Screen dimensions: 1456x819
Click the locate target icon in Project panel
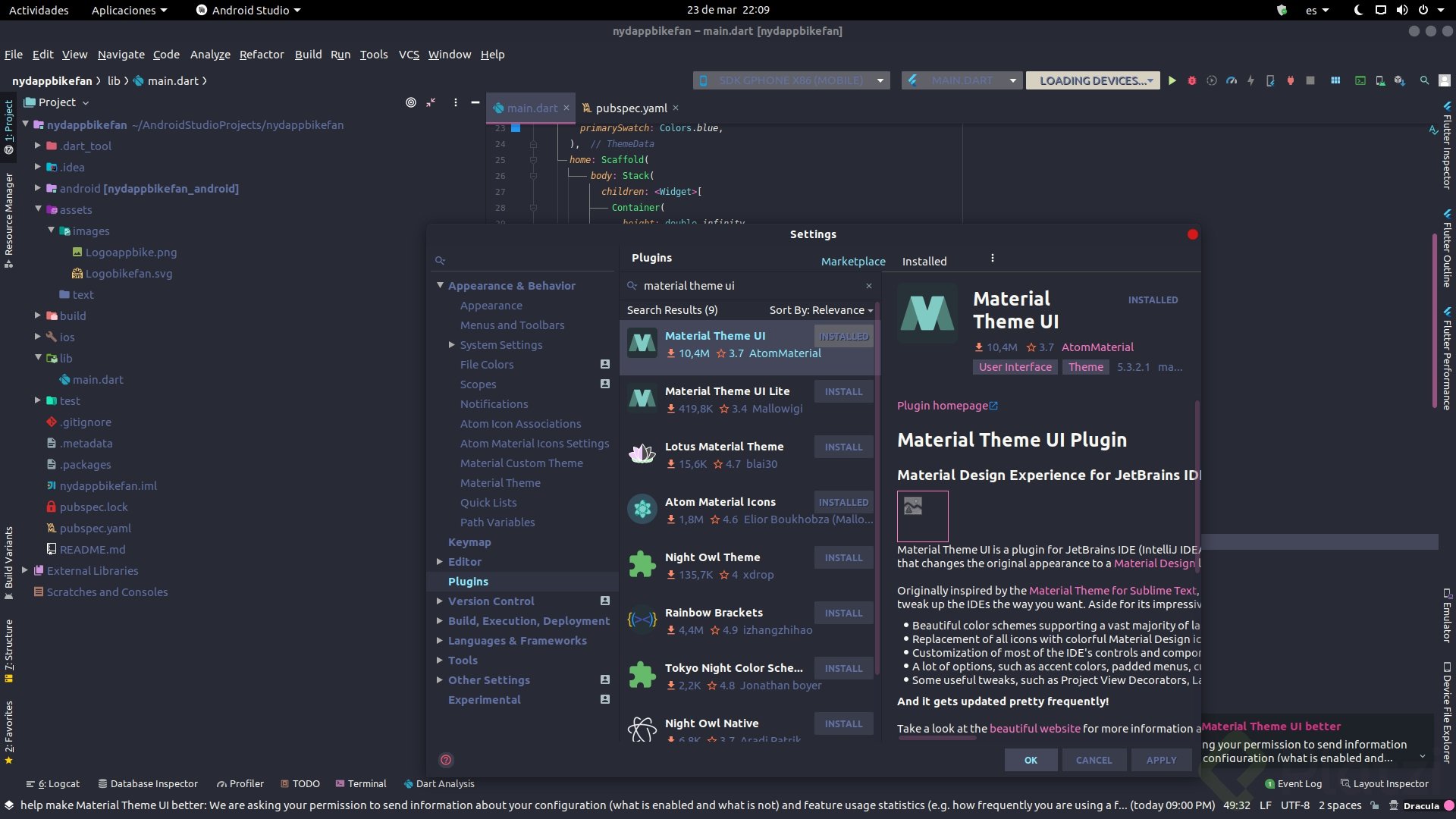pyautogui.click(x=410, y=102)
